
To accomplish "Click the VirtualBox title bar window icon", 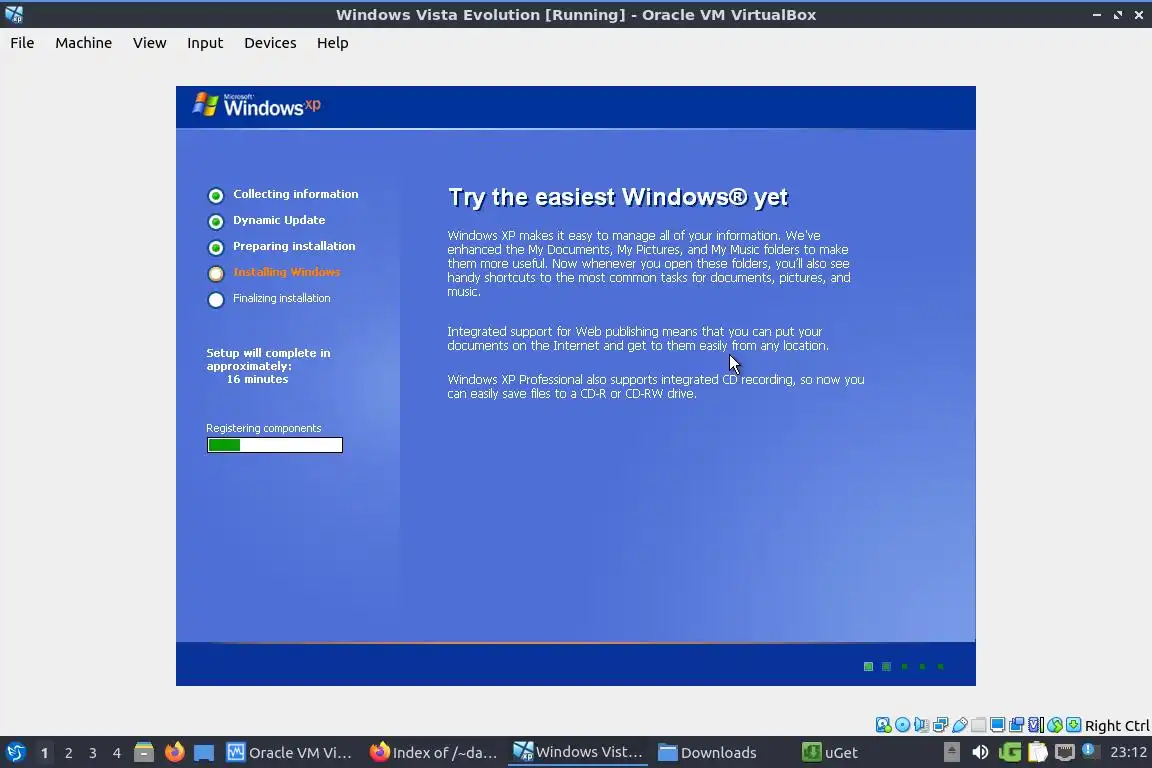I will pos(14,14).
